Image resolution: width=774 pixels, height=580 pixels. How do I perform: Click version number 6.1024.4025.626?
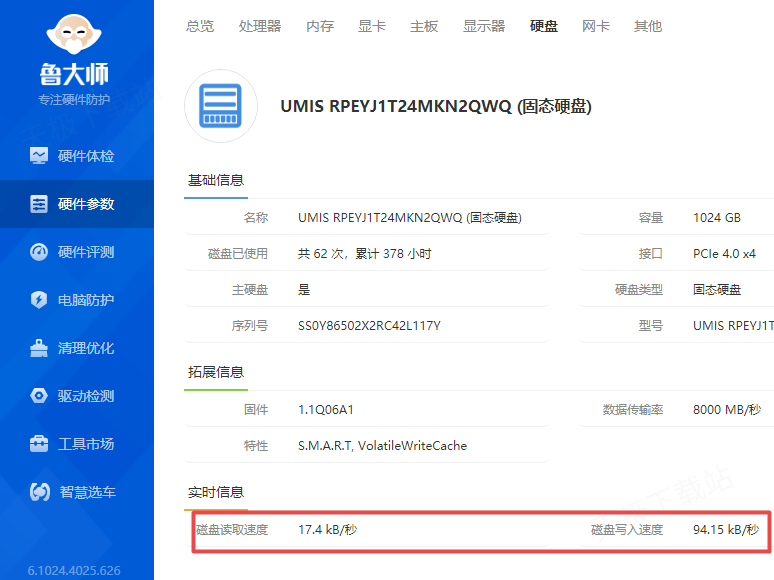pyautogui.click(x=74, y=571)
